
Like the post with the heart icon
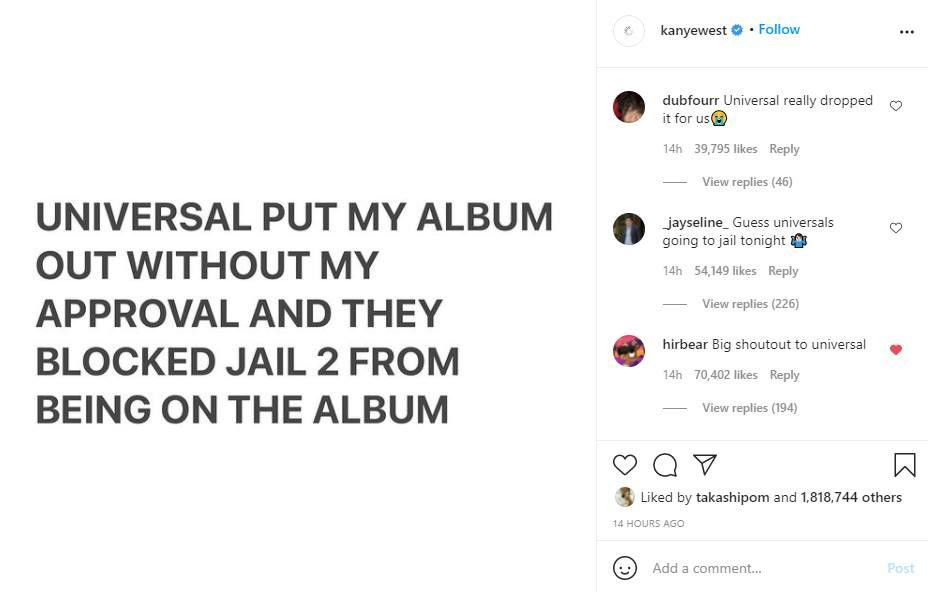625,465
